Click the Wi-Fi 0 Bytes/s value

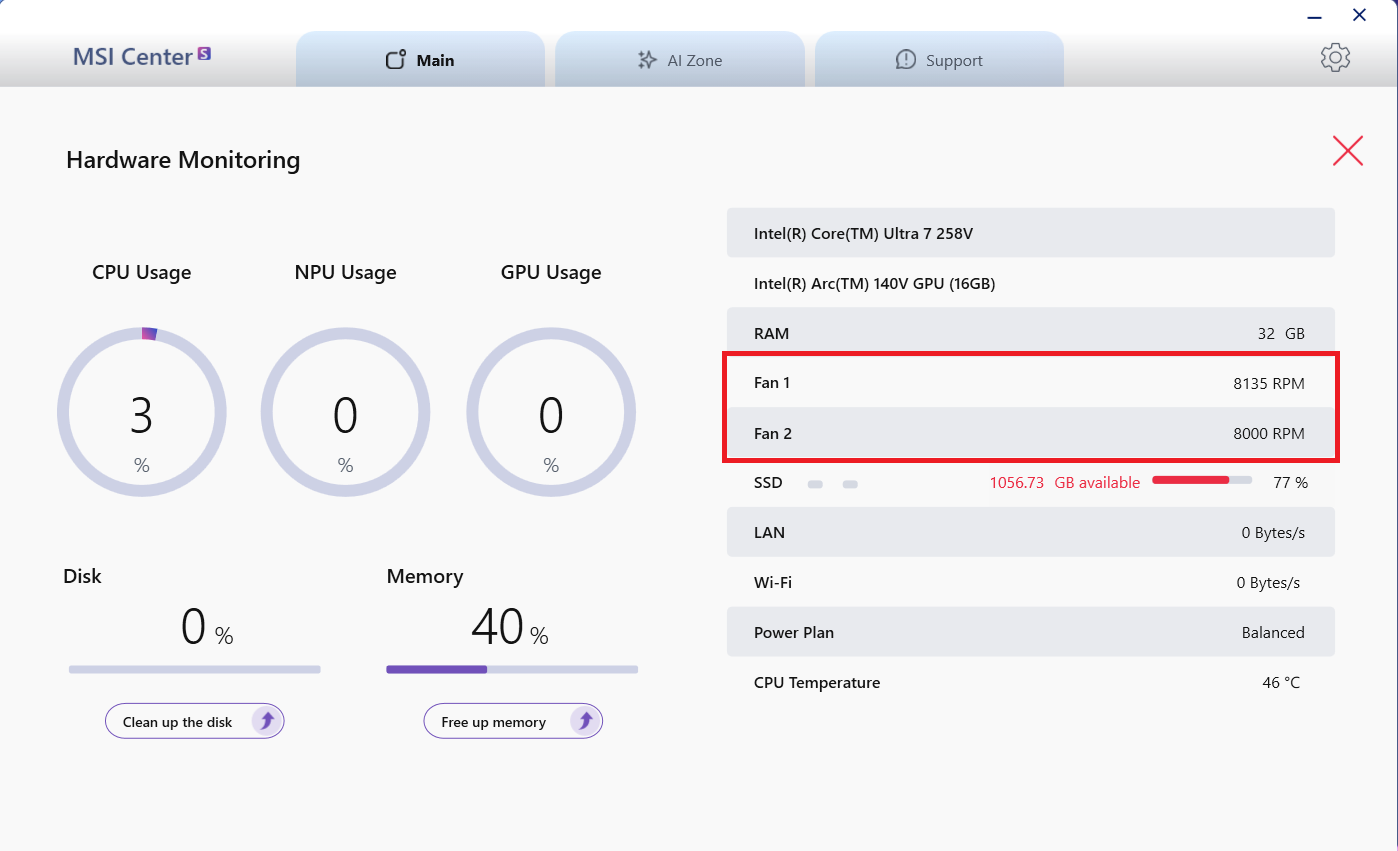click(1268, 582)
